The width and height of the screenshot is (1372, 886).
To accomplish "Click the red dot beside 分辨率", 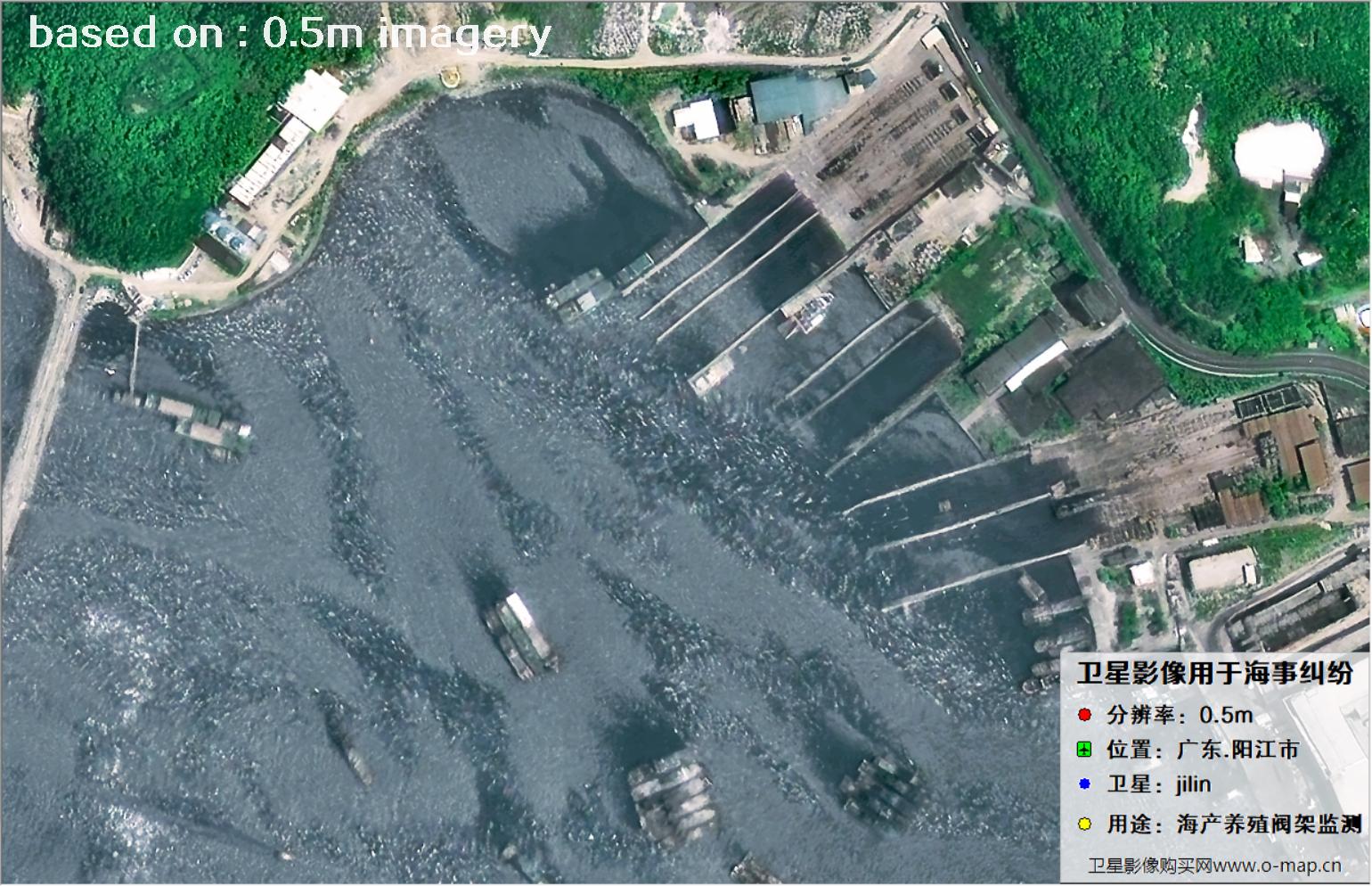I will (x=1084, y=715).
